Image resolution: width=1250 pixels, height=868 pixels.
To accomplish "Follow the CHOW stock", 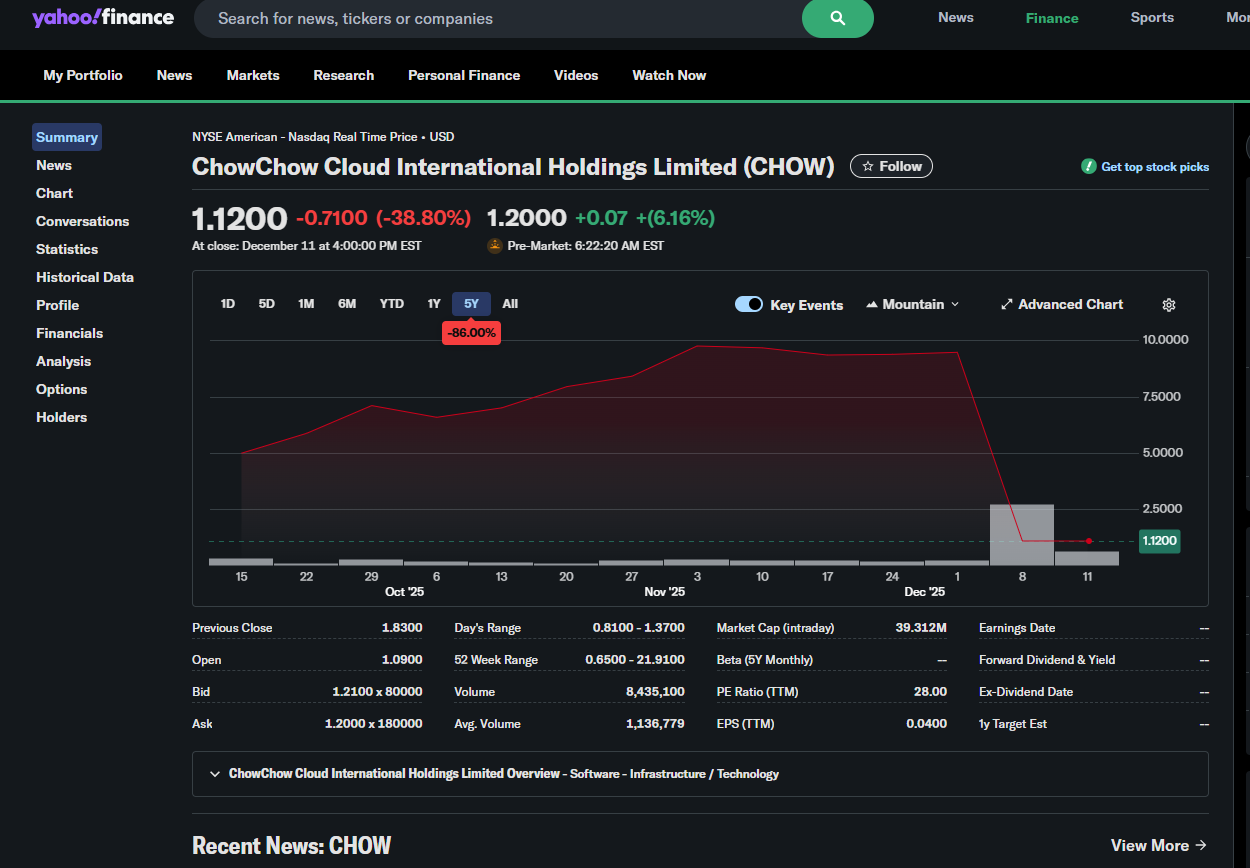I will pos(891,167).
